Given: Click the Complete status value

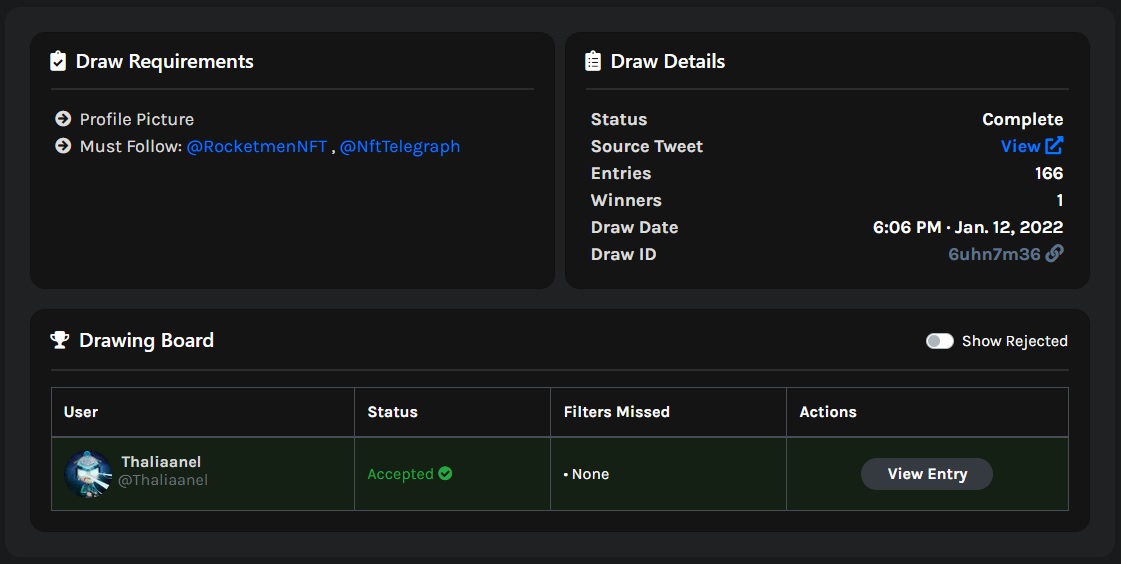Looking at the screenshot, I should pyautogui.click(x=1022, y=119).
